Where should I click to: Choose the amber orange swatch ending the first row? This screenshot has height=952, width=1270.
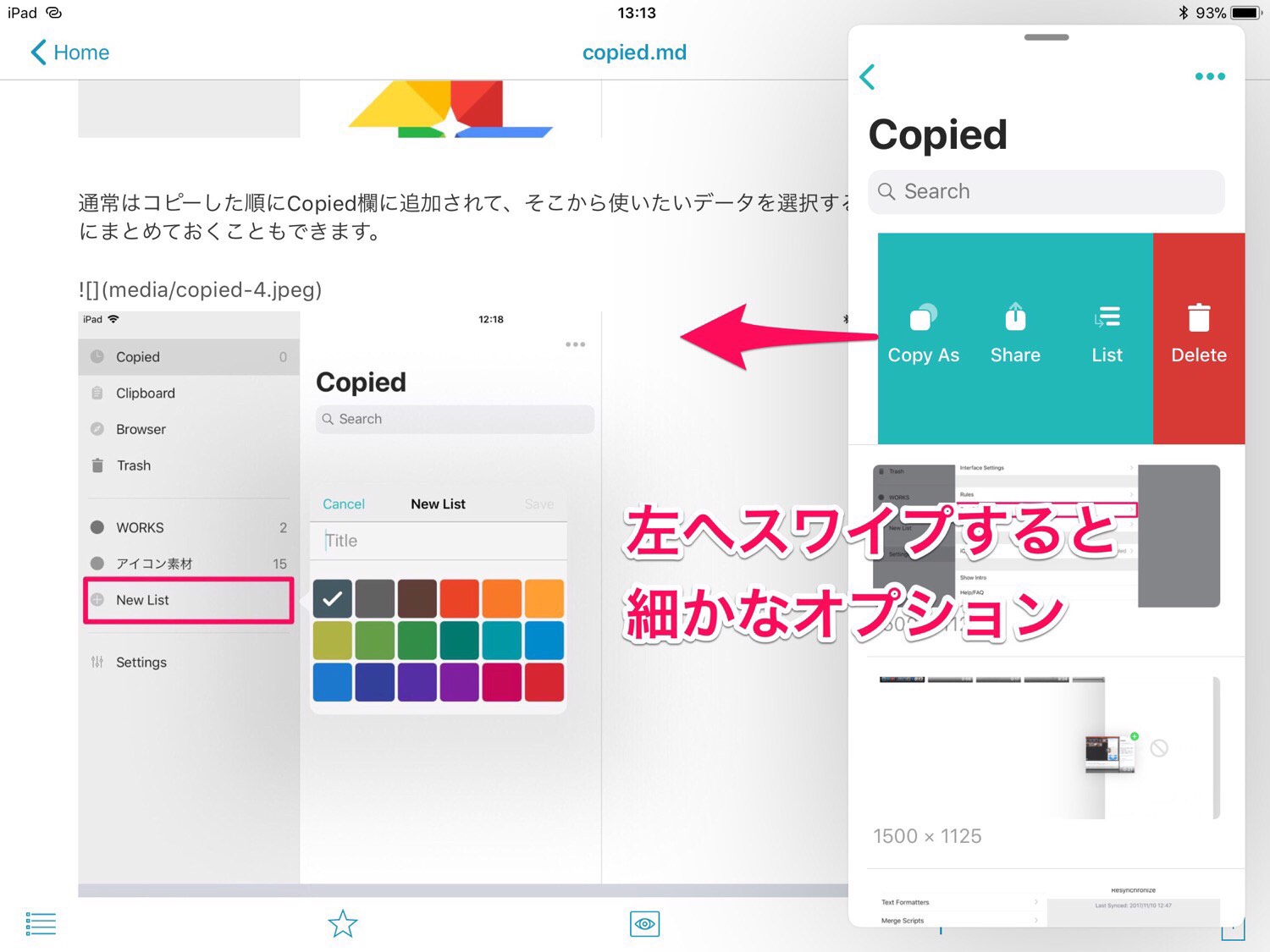point(544,599)
